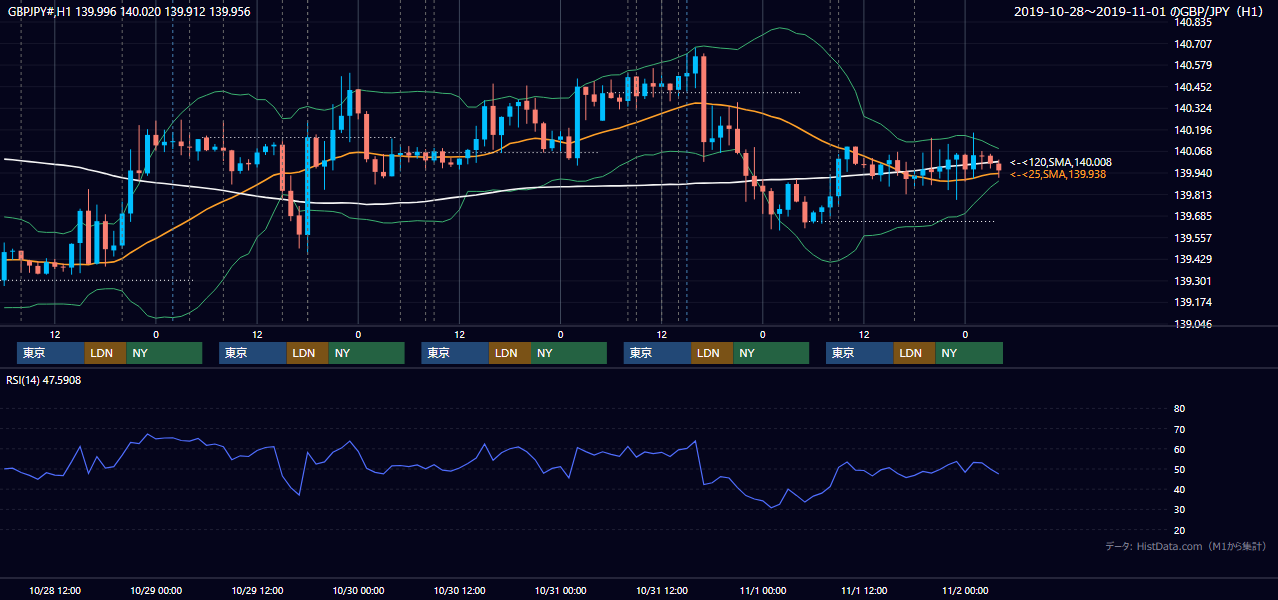Click price axis value 140.707
The width and height of the screenshot is (1278, 600).
pyautogui.click(x=1194, y=44)
